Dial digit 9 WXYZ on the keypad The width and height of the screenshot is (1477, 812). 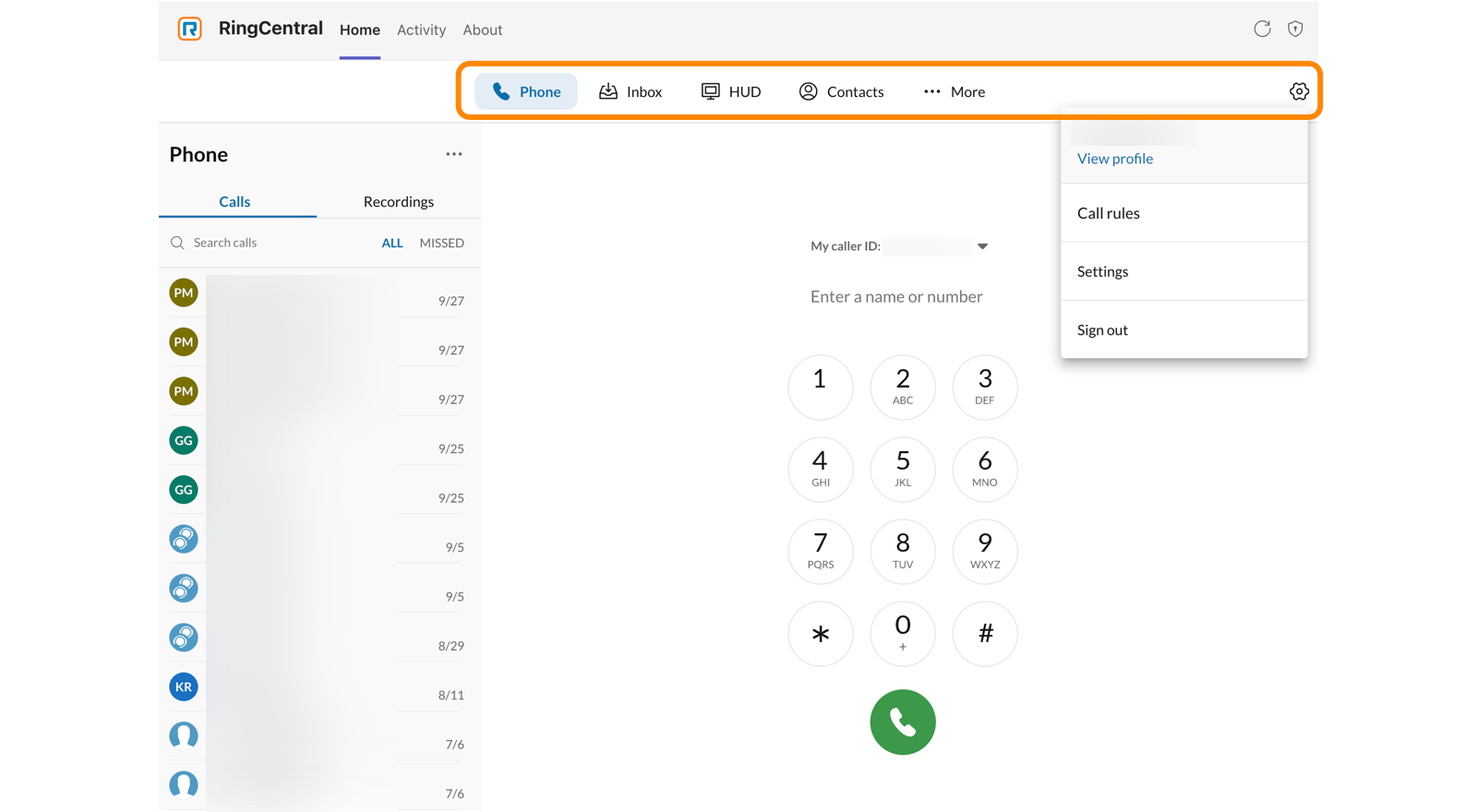[985, 551]
